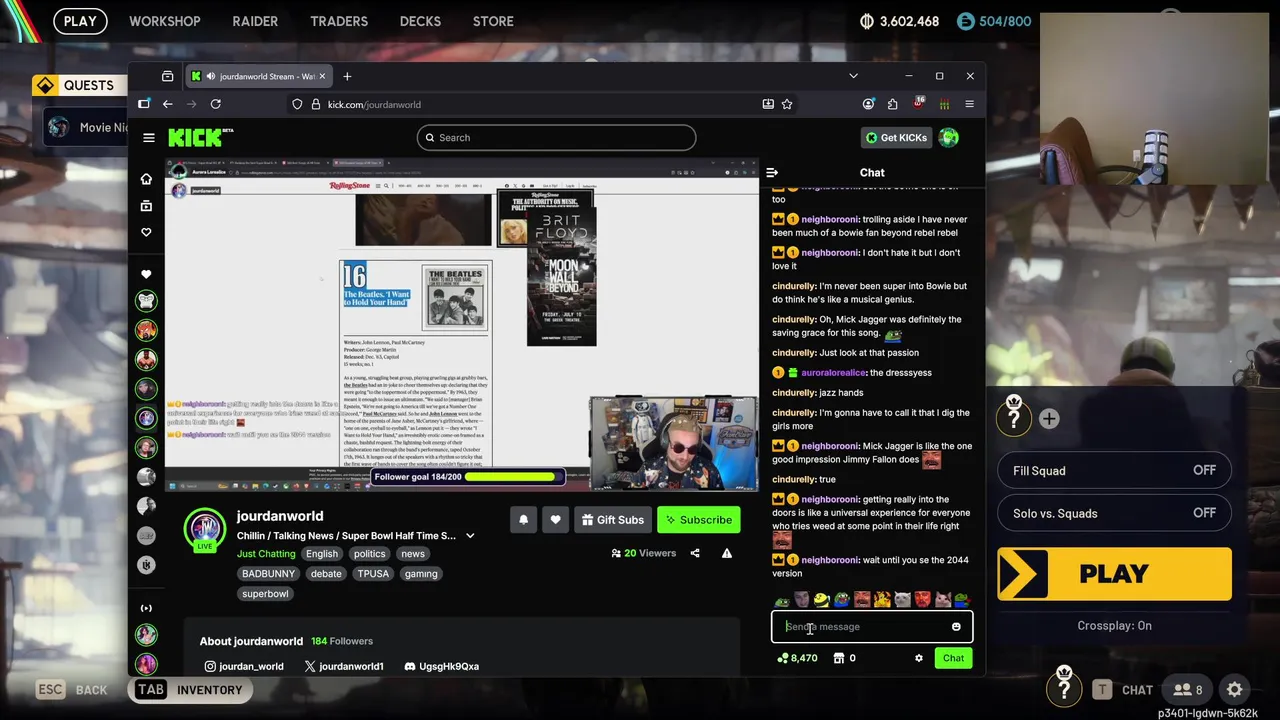Open the game RAIDER tab
The height and width of the screenshot is (720, 1280).
[x=255, y=21]
